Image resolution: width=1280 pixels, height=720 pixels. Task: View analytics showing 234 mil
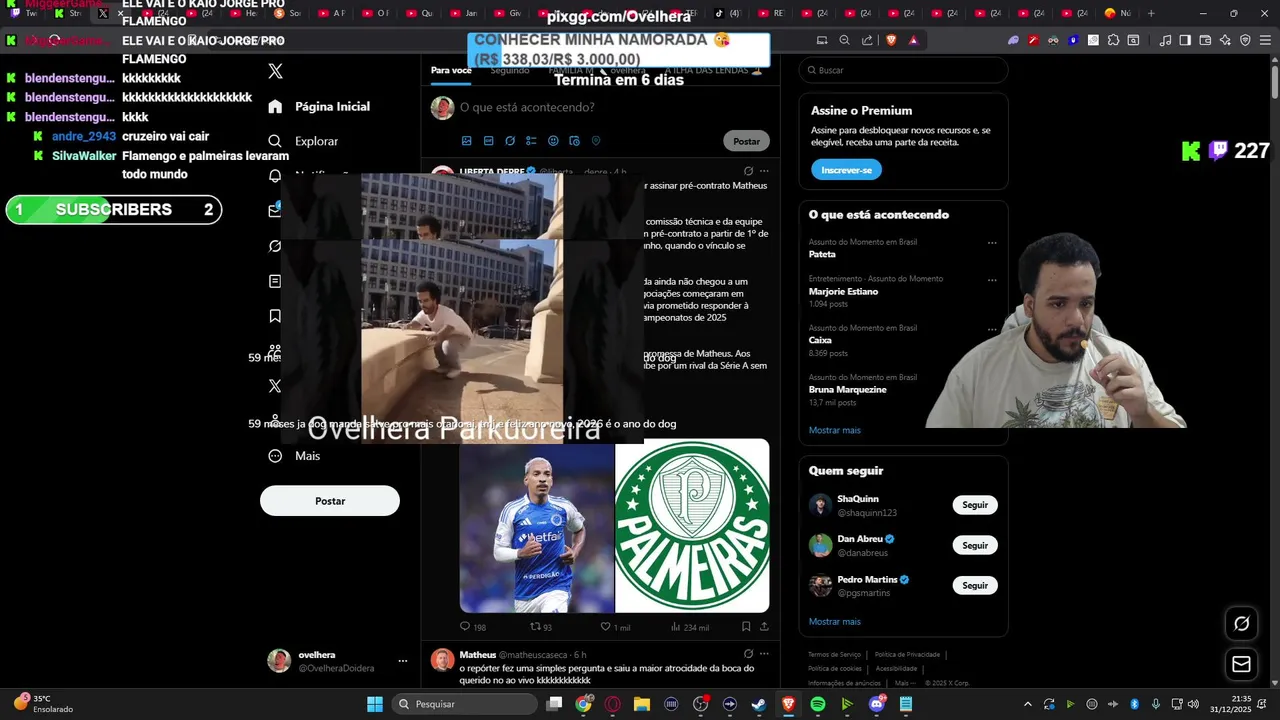690,627
